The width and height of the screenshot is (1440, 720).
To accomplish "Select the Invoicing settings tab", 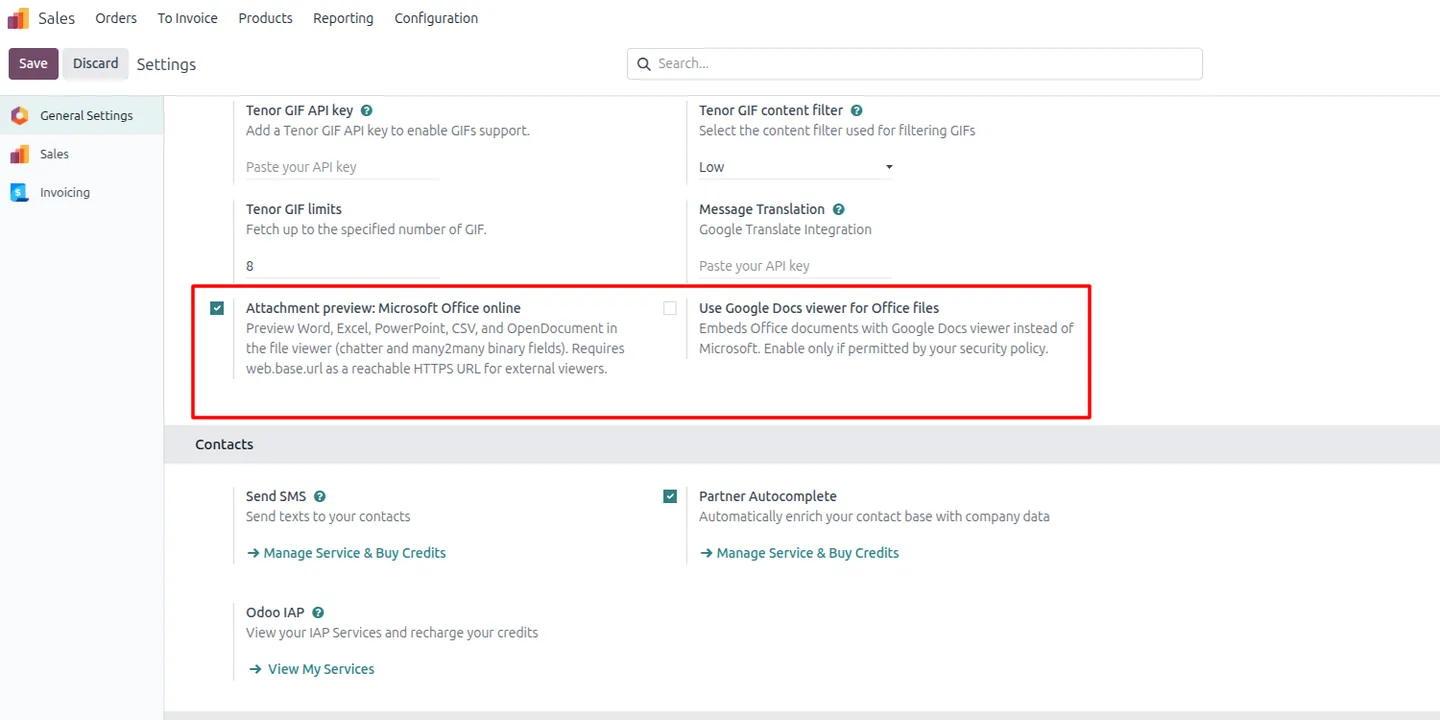I will coord(82,192).
